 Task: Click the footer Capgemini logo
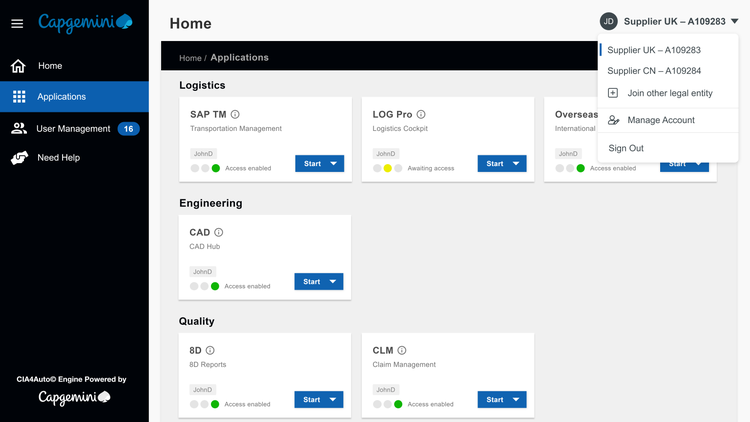tap(74, 397)
